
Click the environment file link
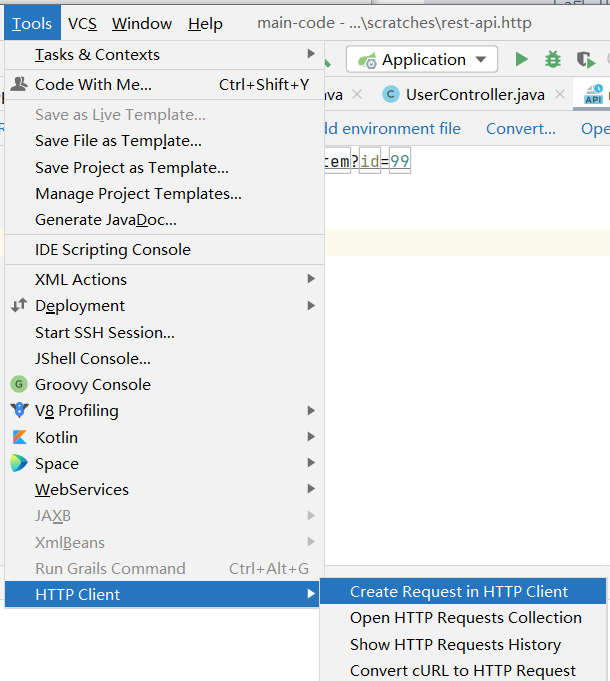(392, 129)
